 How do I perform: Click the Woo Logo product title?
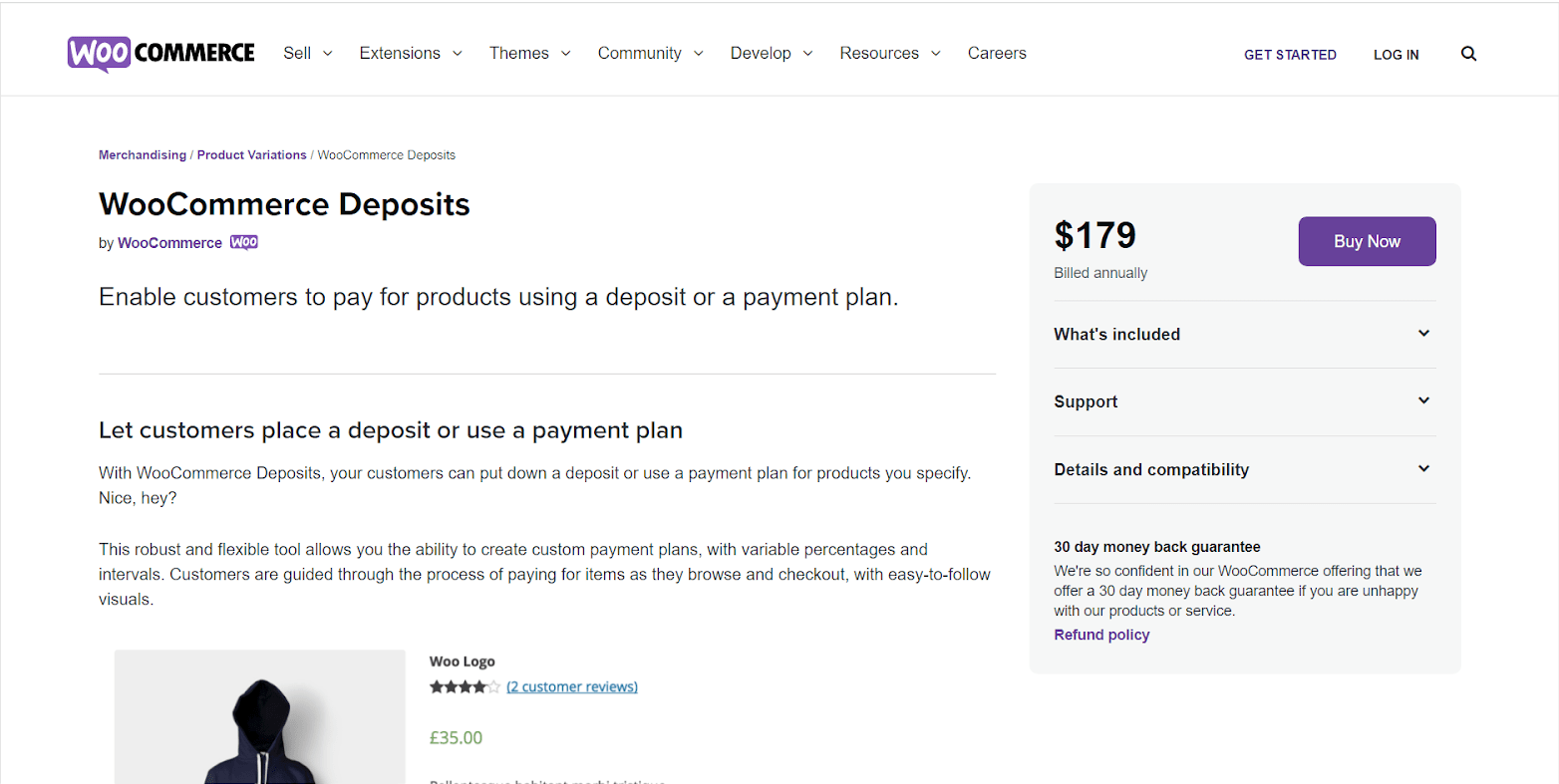pyautogui.click(x=462, y=661)
